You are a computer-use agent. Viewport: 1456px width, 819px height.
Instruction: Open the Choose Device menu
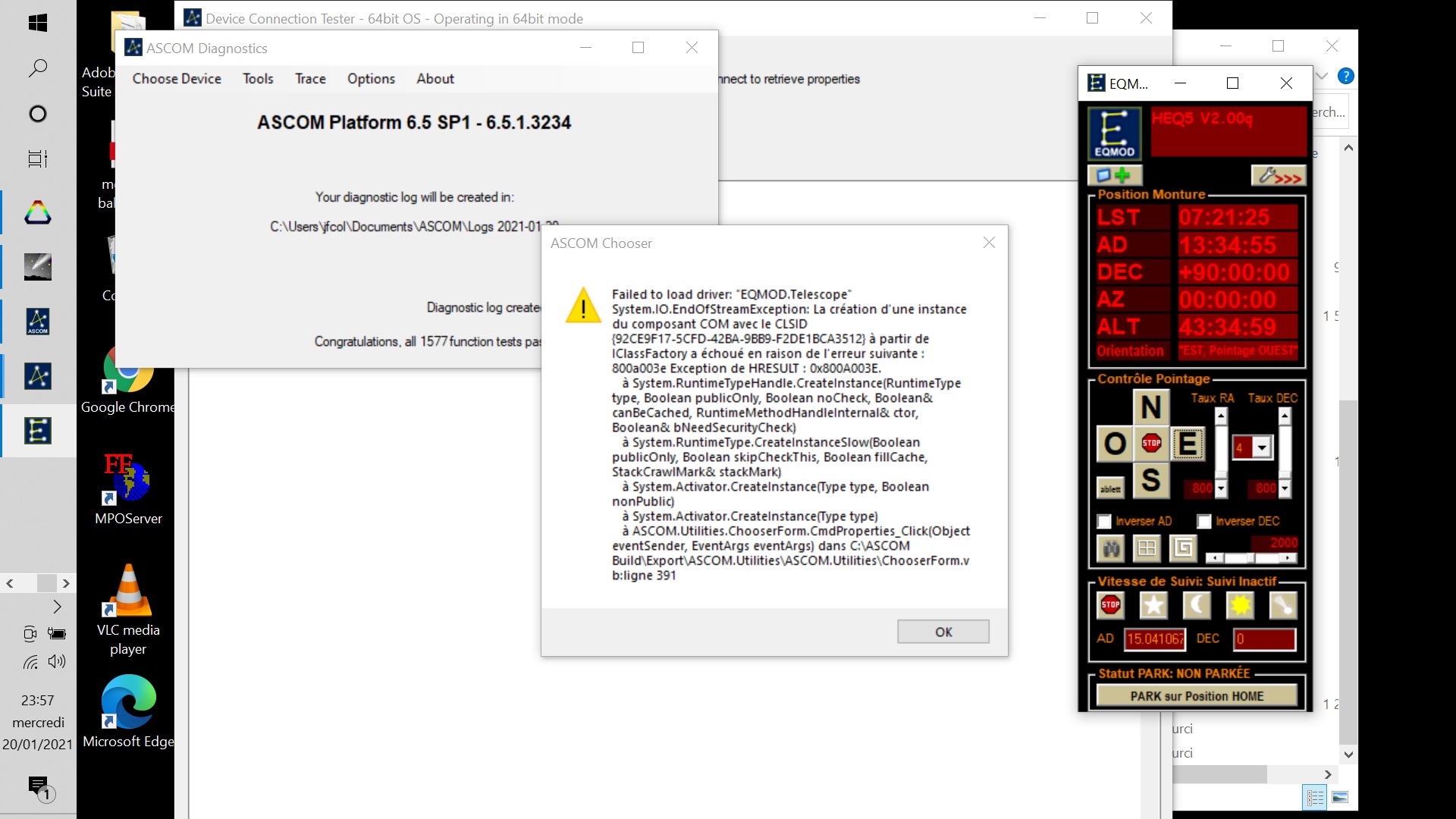coord(177,79)
